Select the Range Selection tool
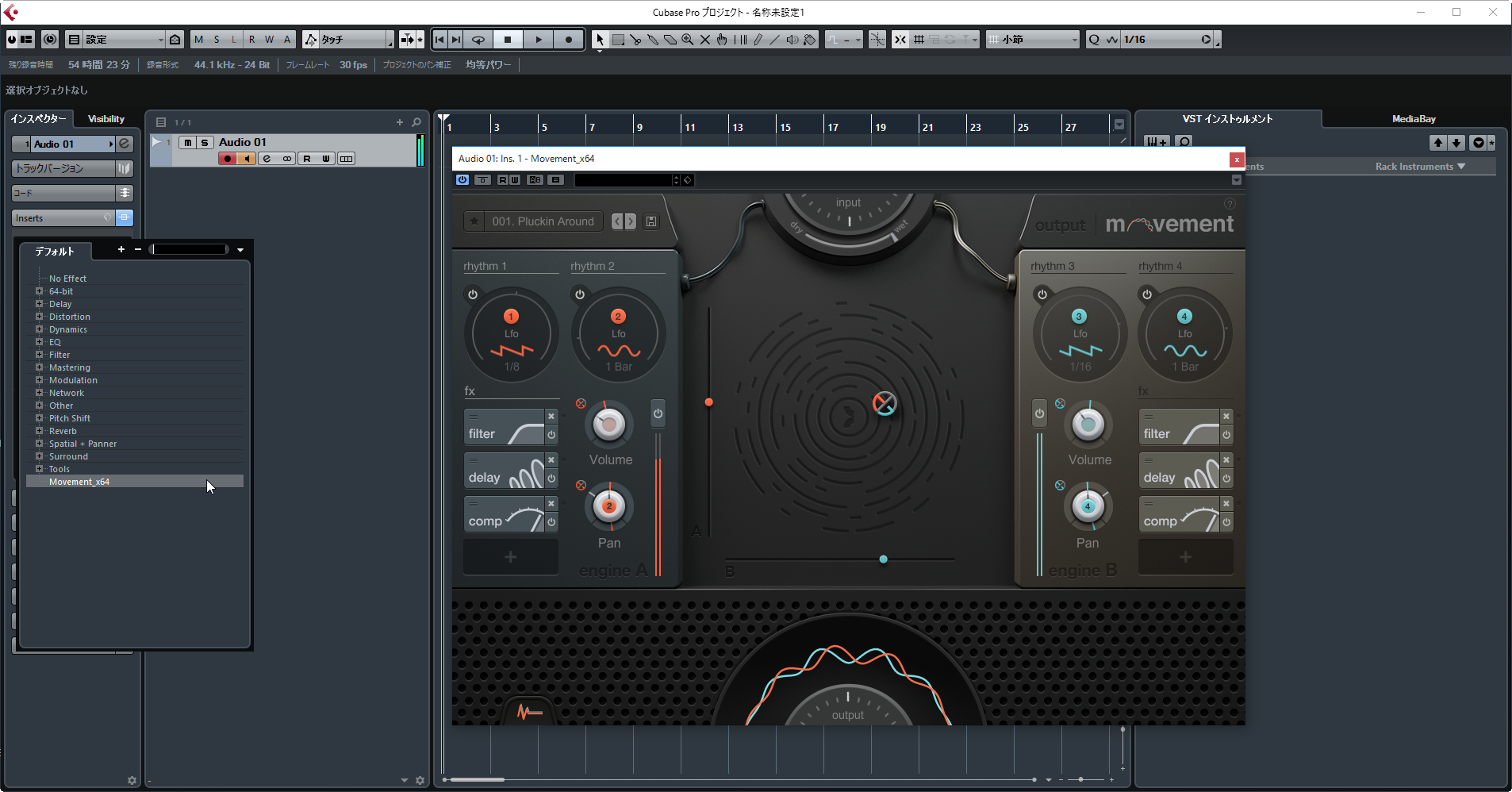The width and height of the screenshot is (1512, 792). (618, 39)
